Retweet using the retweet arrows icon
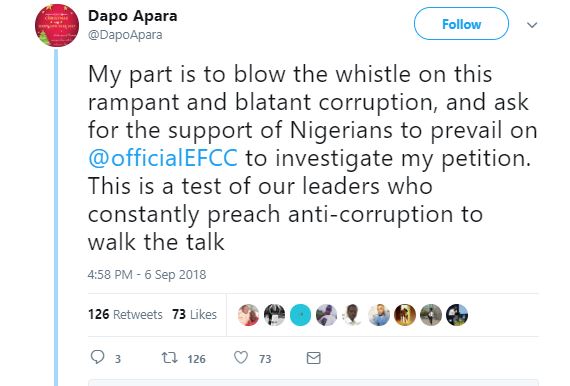This screenshot has width=570, height=386. tap(169, 358)
